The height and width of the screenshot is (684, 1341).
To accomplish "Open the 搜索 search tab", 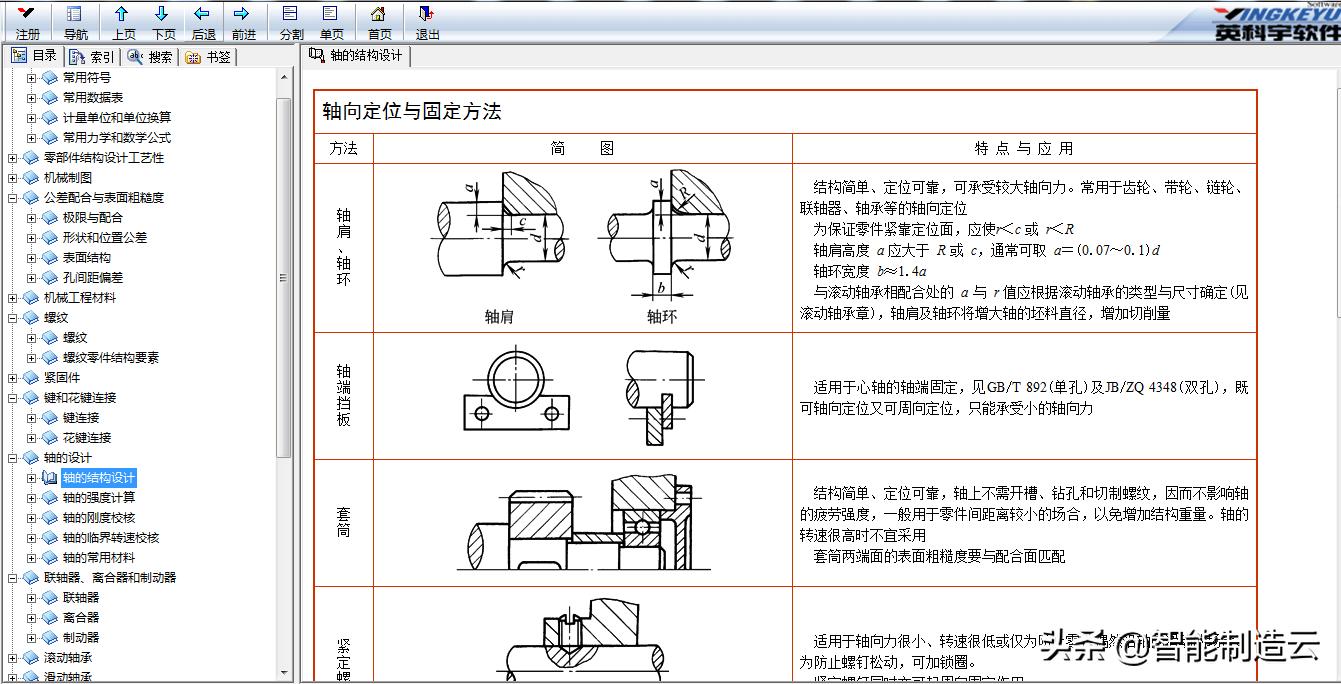I will tap(150, 57).
